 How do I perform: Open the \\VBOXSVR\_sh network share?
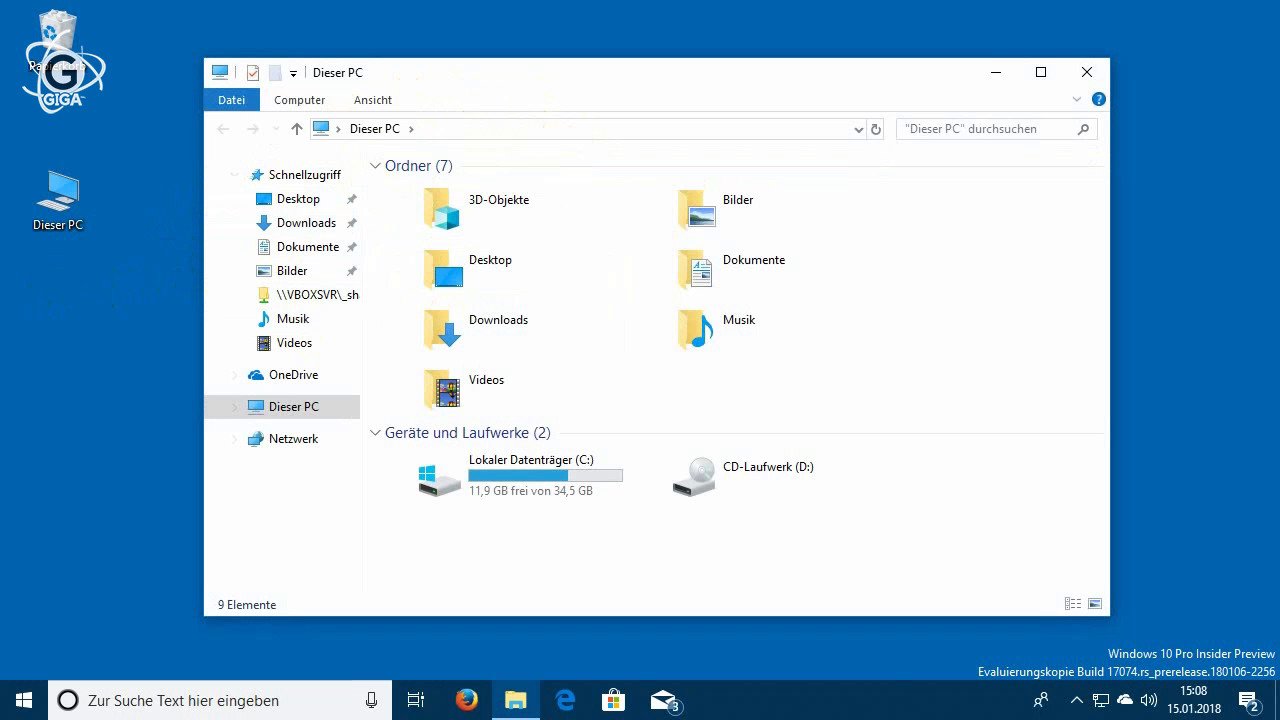[x=308, y=295]
